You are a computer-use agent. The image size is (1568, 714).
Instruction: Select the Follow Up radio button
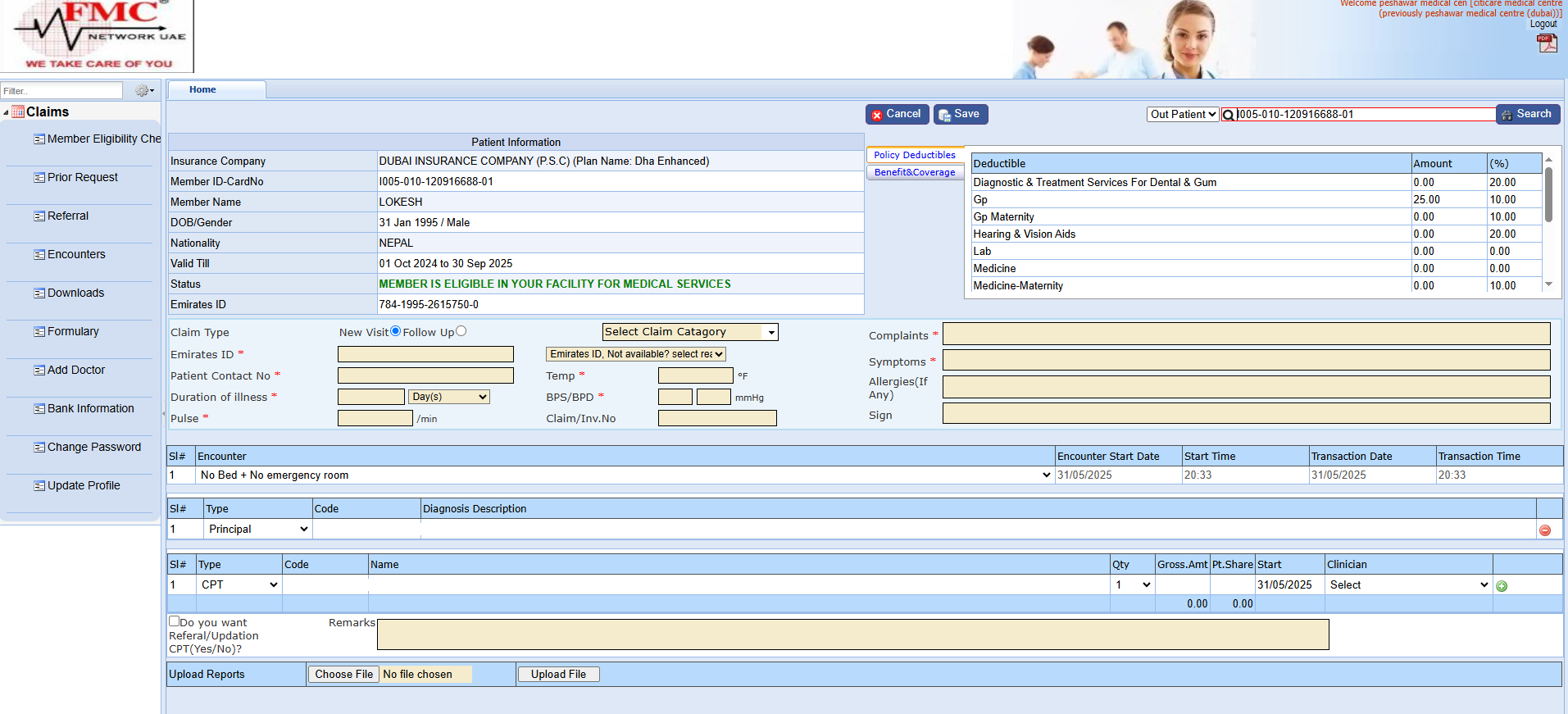click(x=461, y=331)
